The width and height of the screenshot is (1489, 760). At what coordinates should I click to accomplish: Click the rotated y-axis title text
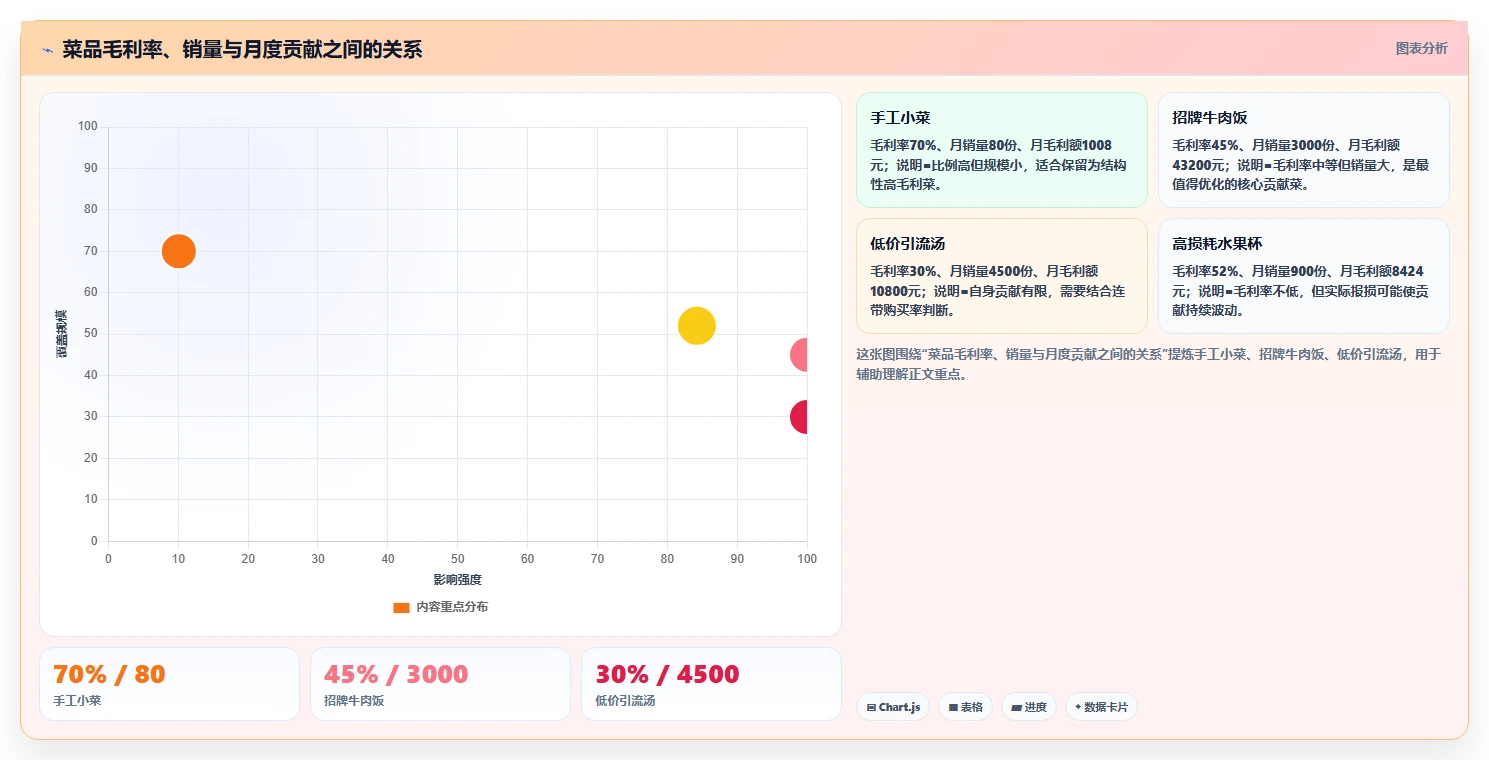61,334
